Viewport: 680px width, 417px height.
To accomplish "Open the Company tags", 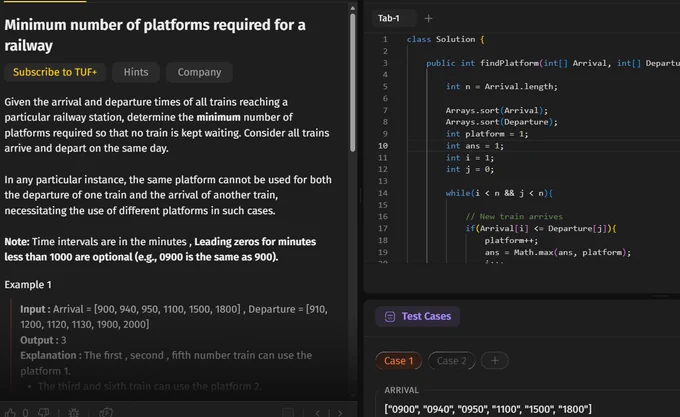I will point(199,72).
